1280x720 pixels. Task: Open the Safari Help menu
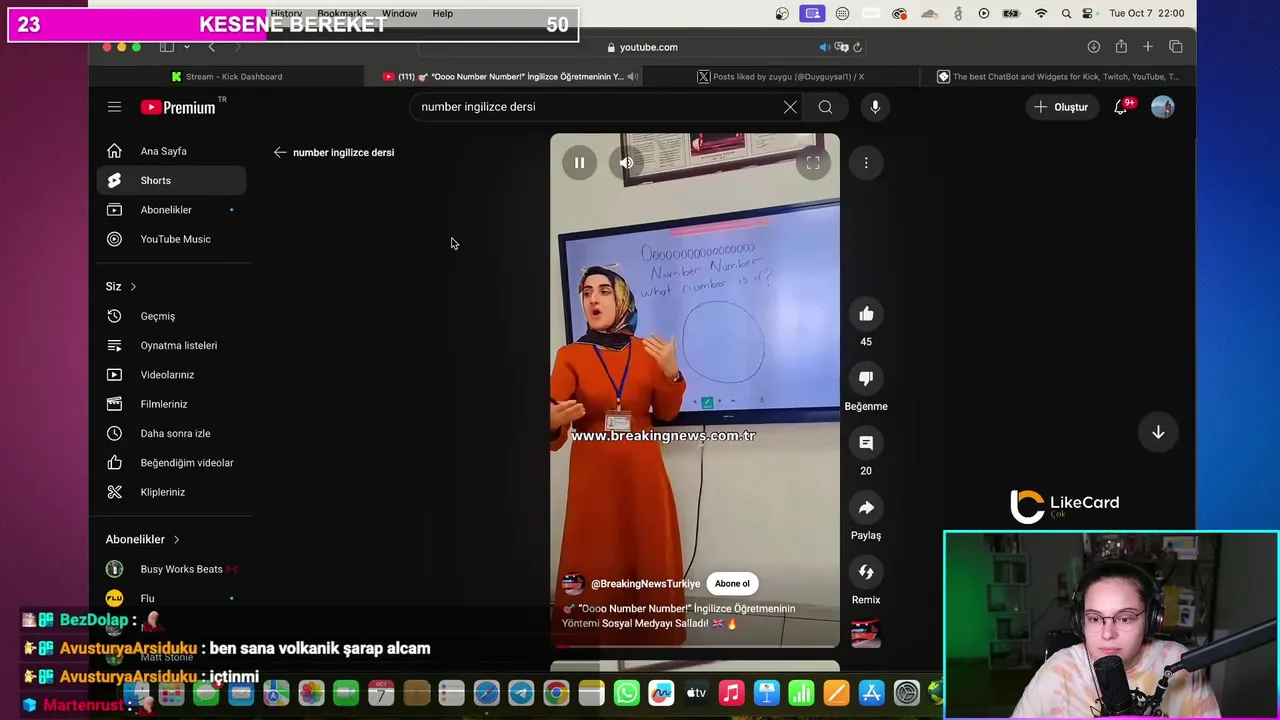pos(442,13)
